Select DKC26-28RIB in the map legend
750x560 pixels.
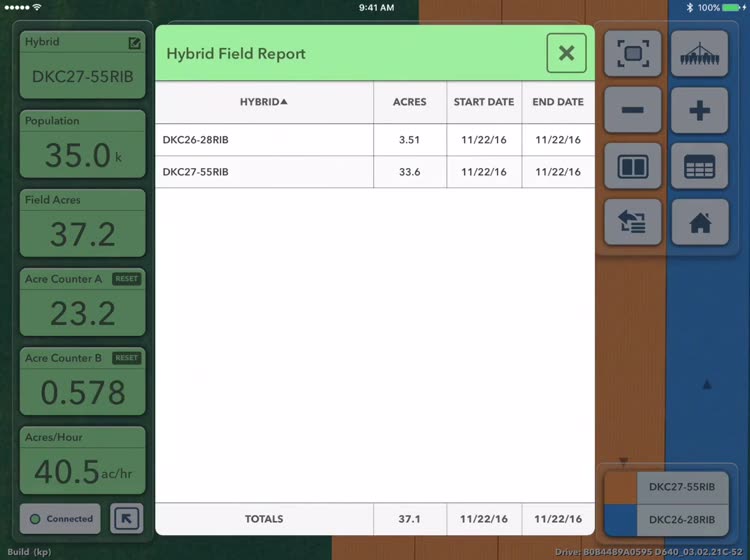[682, 520]
